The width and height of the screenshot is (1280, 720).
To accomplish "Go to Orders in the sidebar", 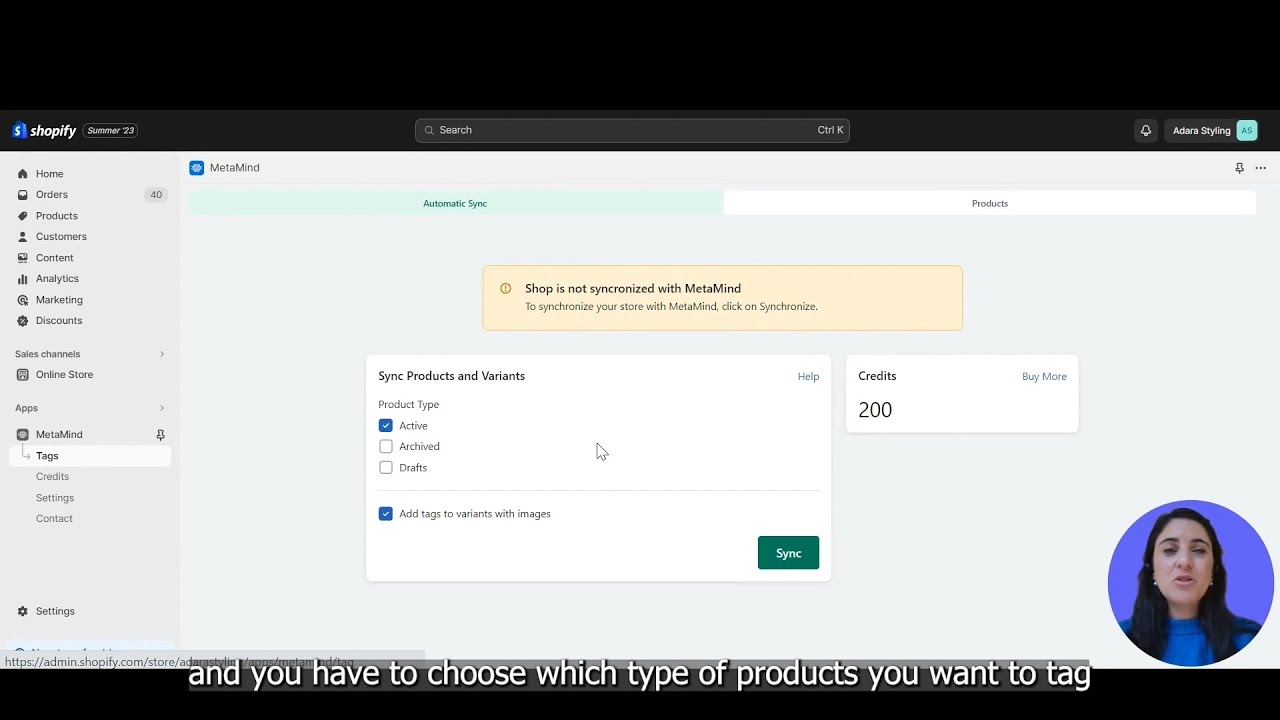I will 52,195.
